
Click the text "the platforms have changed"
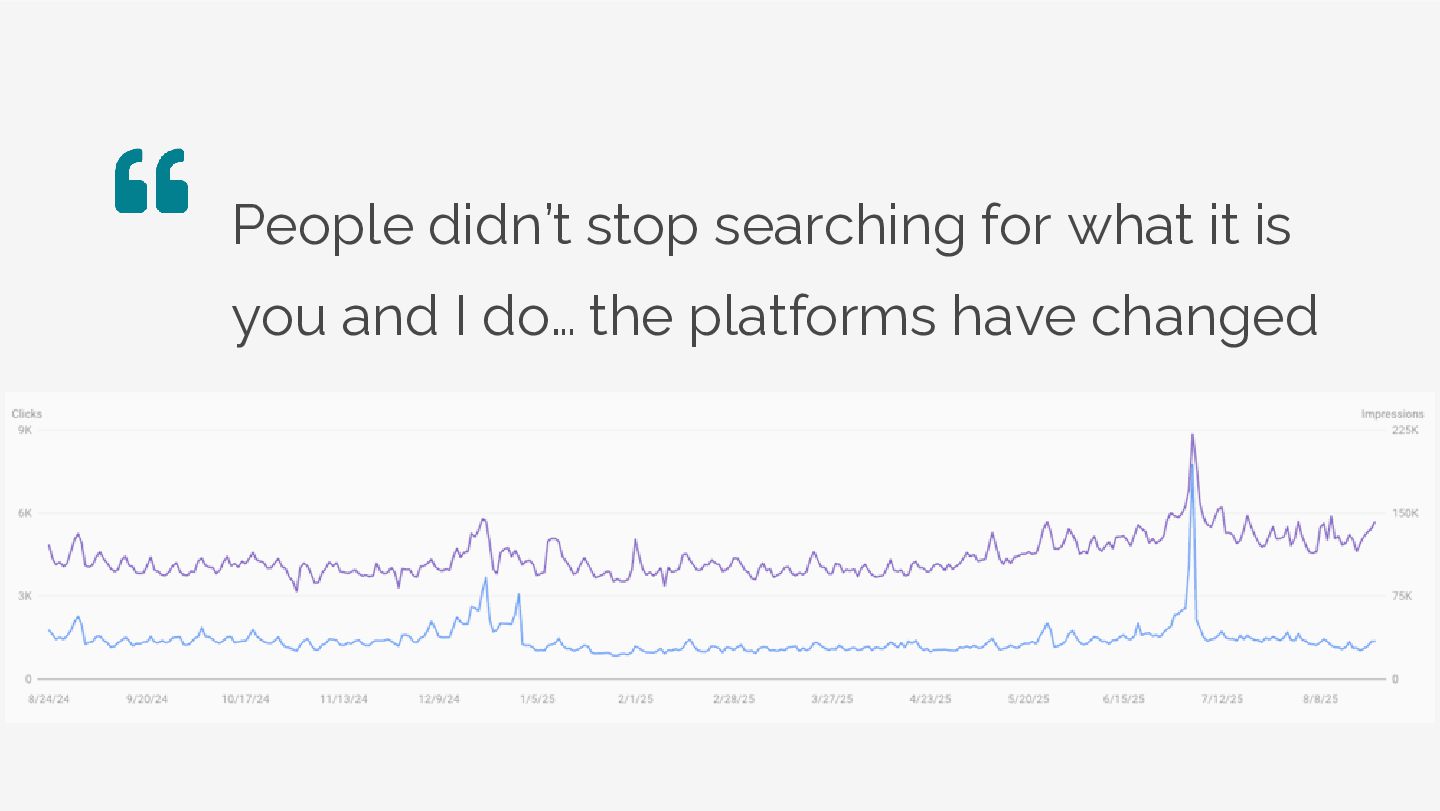(x=953, y=316)
